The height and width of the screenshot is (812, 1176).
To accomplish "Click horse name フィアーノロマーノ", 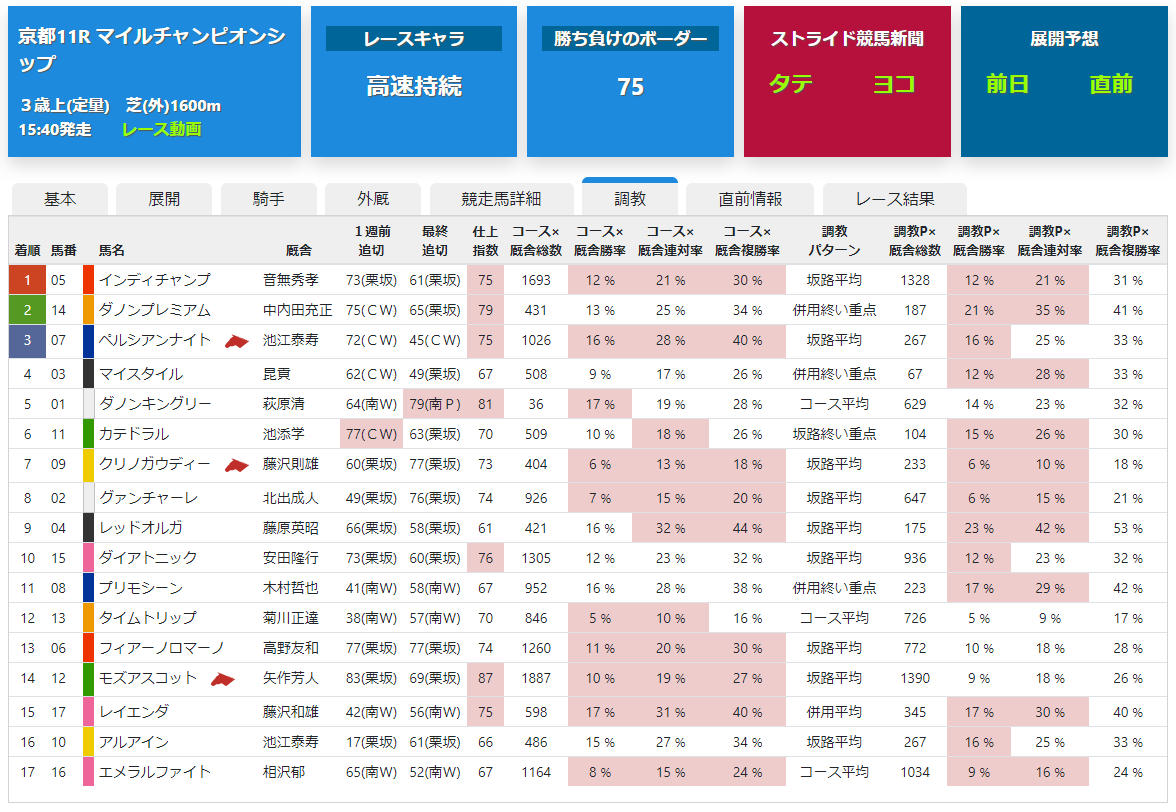I will tap(161, 648).
